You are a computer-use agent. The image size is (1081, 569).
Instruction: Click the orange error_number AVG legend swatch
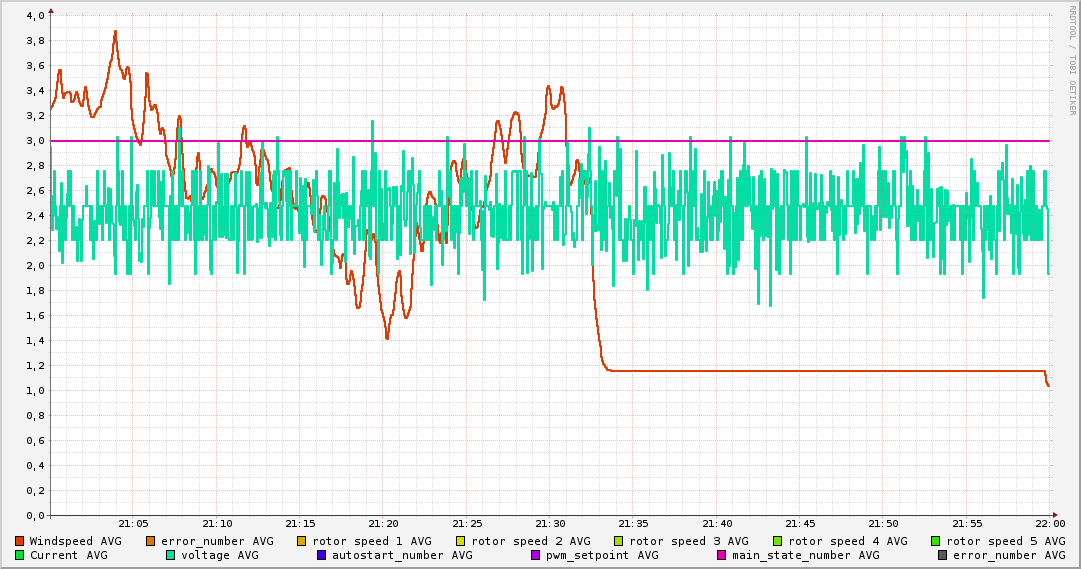pos(151,541)
